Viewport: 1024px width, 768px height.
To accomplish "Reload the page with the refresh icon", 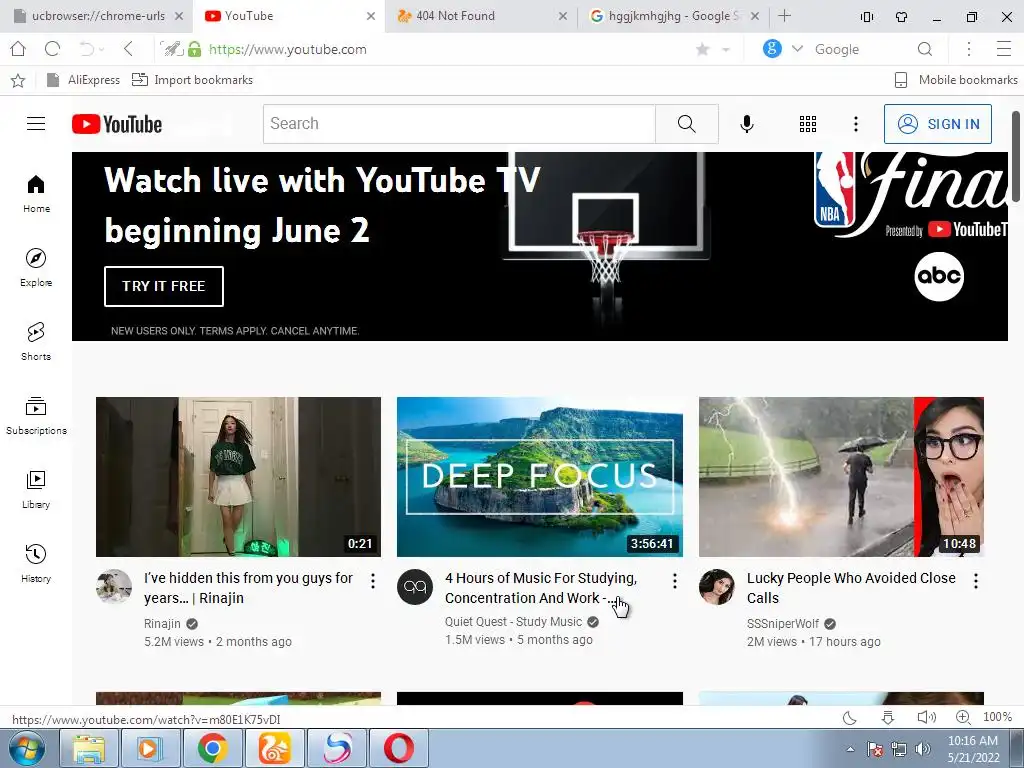I will (52, 49).
